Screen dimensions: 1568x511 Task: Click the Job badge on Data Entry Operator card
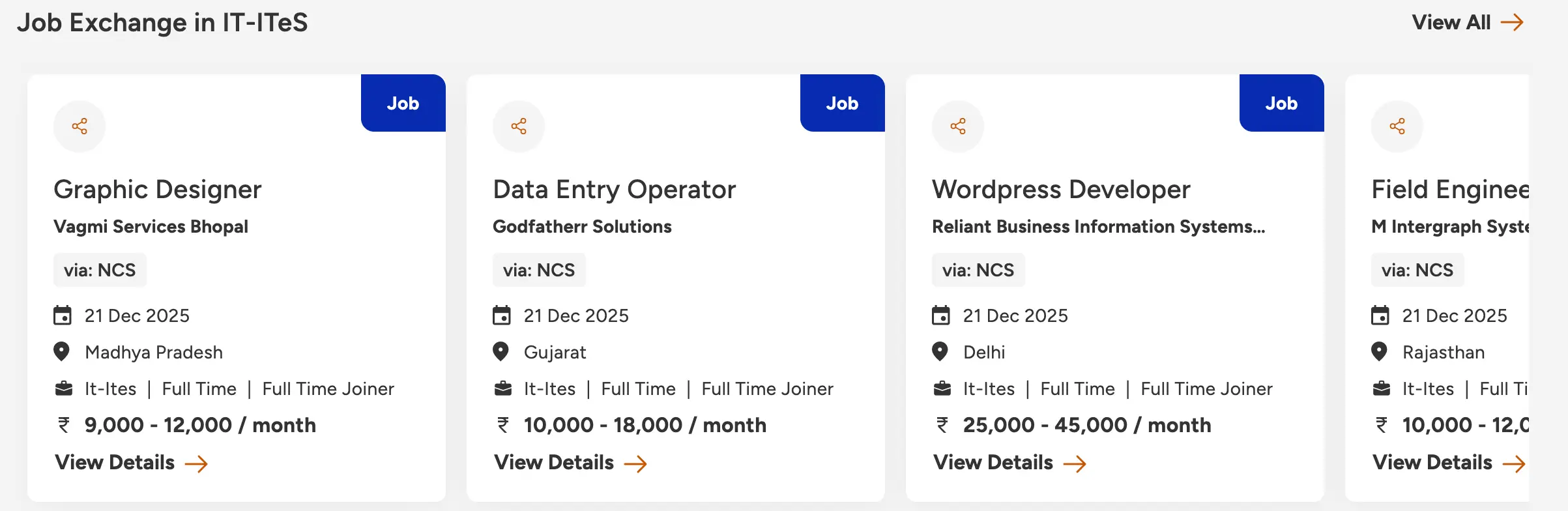[841, 102]
